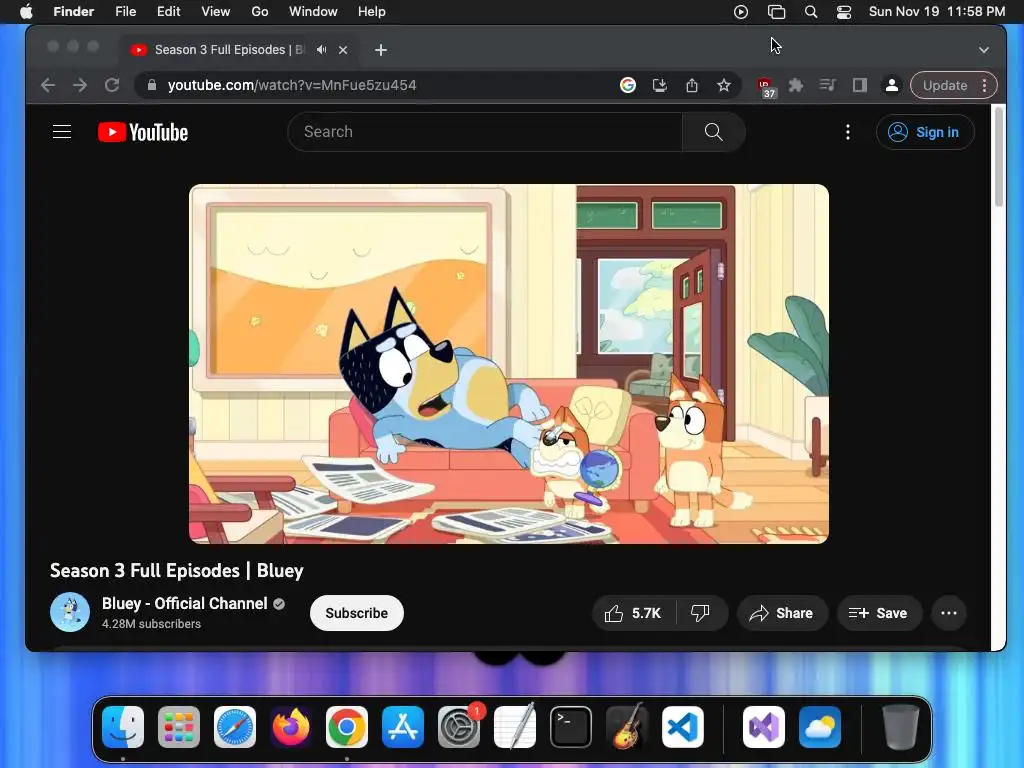Screen dimensions: 1024x768
Task: Share this page from address bar
Action: click(x=692, y=85)
